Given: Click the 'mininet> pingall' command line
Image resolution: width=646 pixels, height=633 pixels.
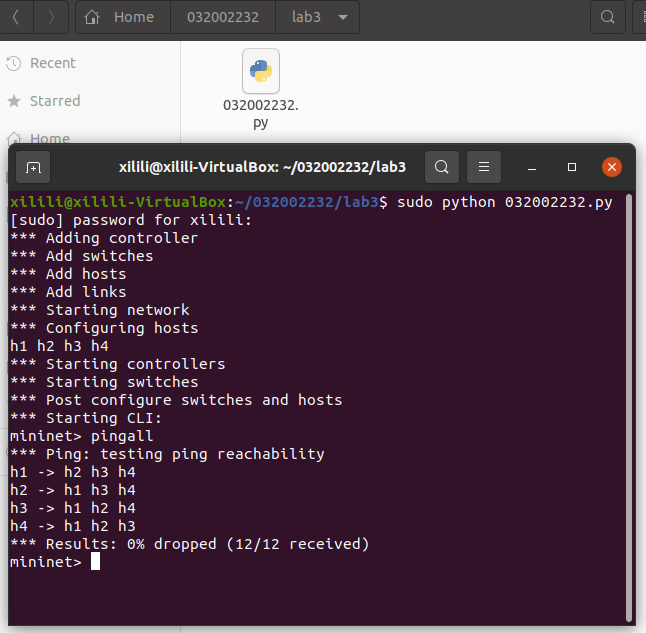Looking at the screenshot, I should 82,436.
